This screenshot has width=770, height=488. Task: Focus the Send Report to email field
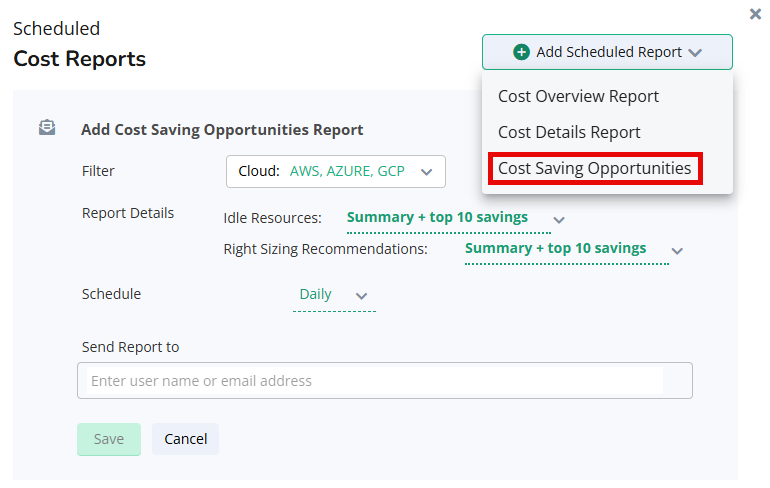coord(385,380)
